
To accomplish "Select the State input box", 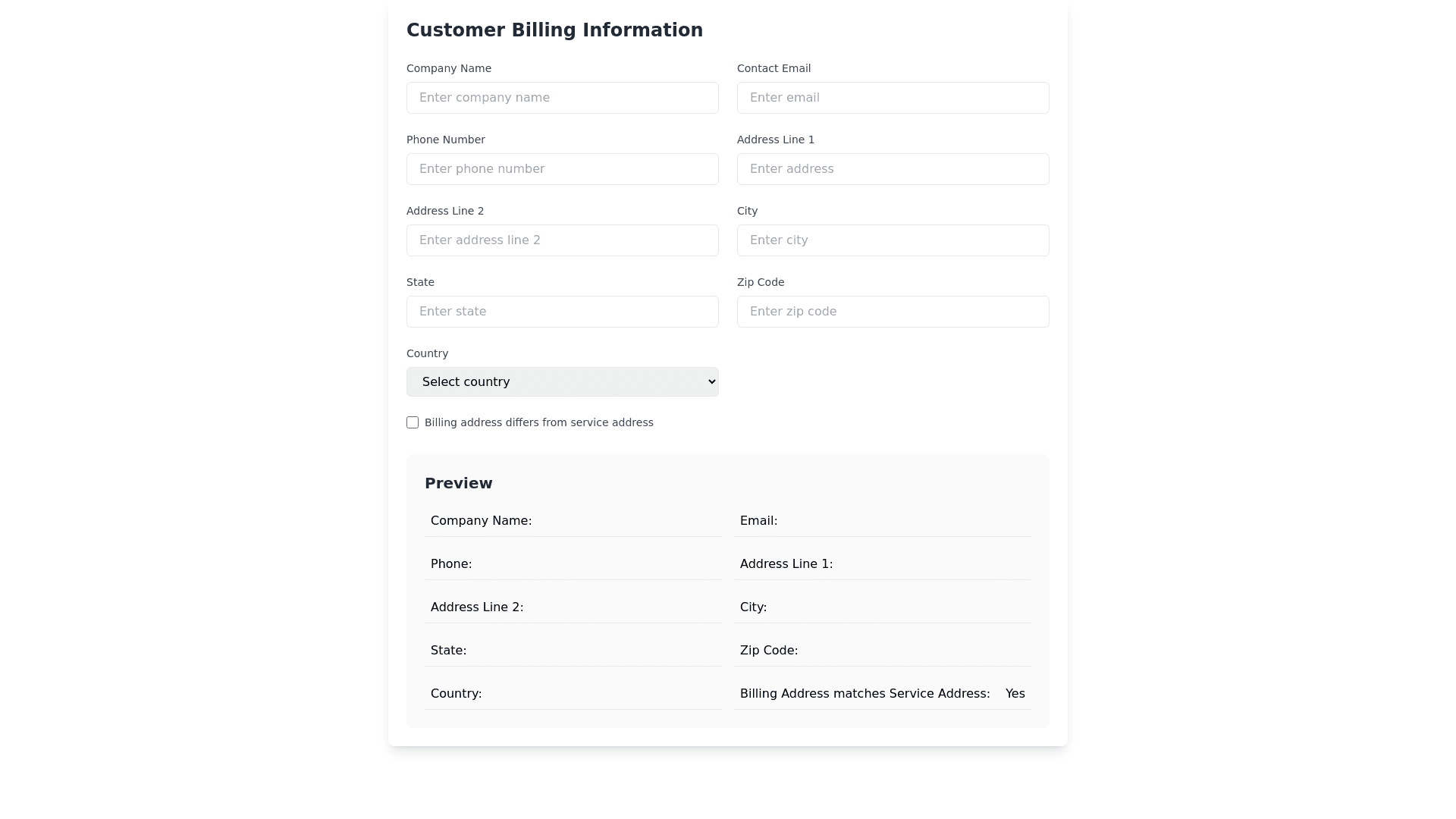I will point(562,312).
